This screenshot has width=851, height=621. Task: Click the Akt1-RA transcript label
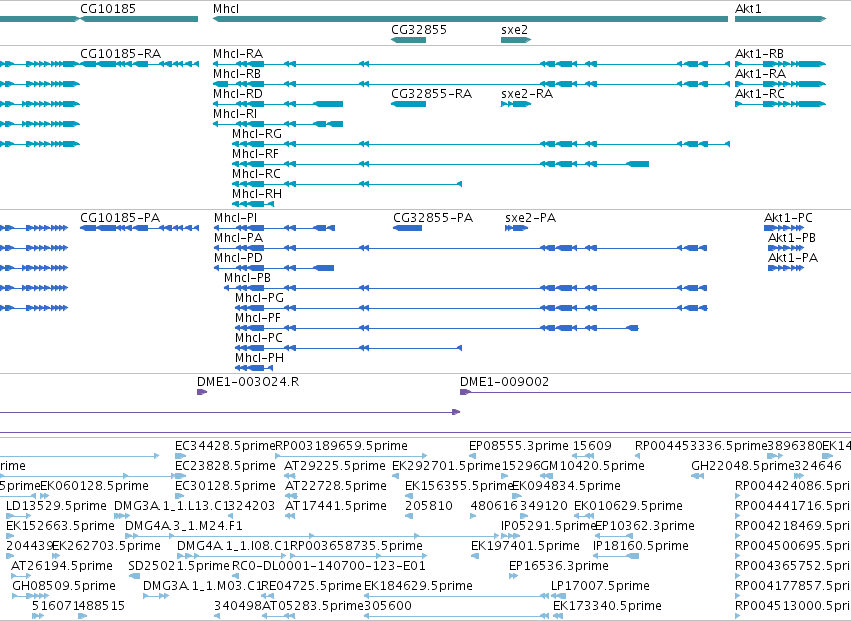click(760, 74)
